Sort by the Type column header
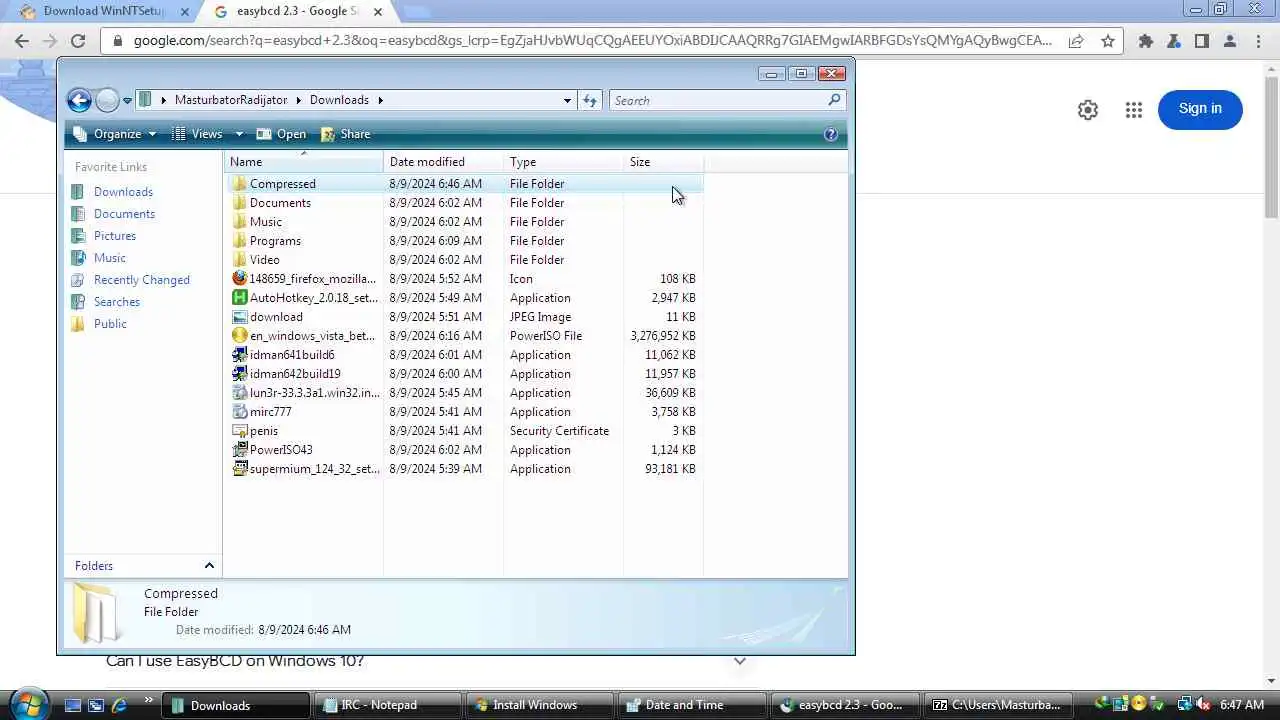 (x=563, y=162)
